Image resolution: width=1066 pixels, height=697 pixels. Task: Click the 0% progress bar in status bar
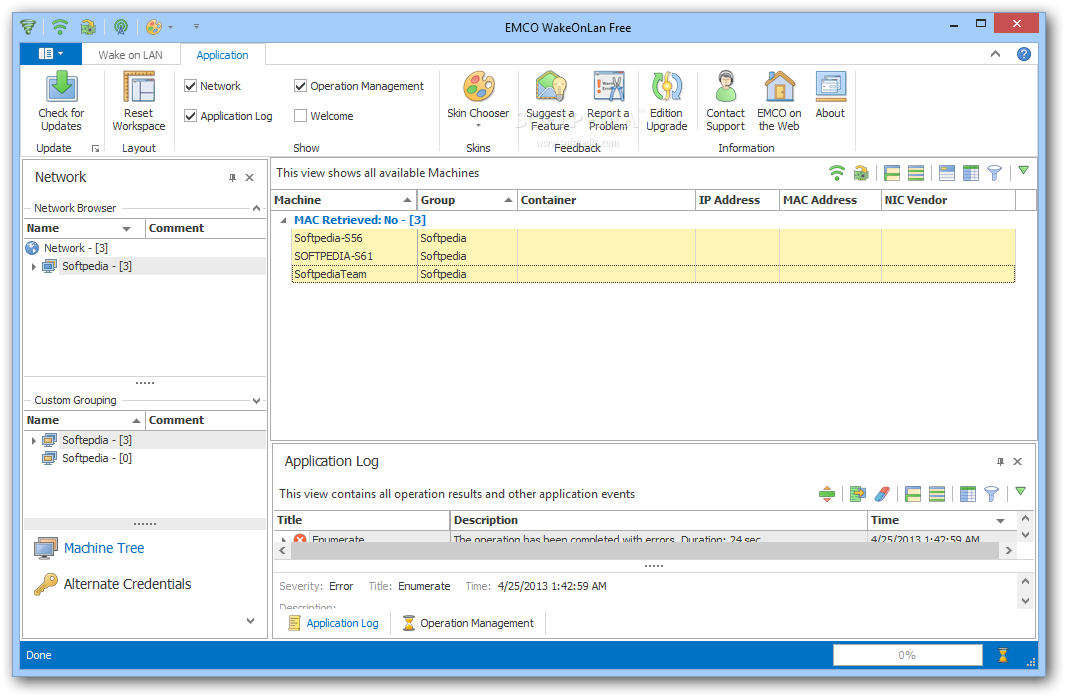click(x=908, y=655)
